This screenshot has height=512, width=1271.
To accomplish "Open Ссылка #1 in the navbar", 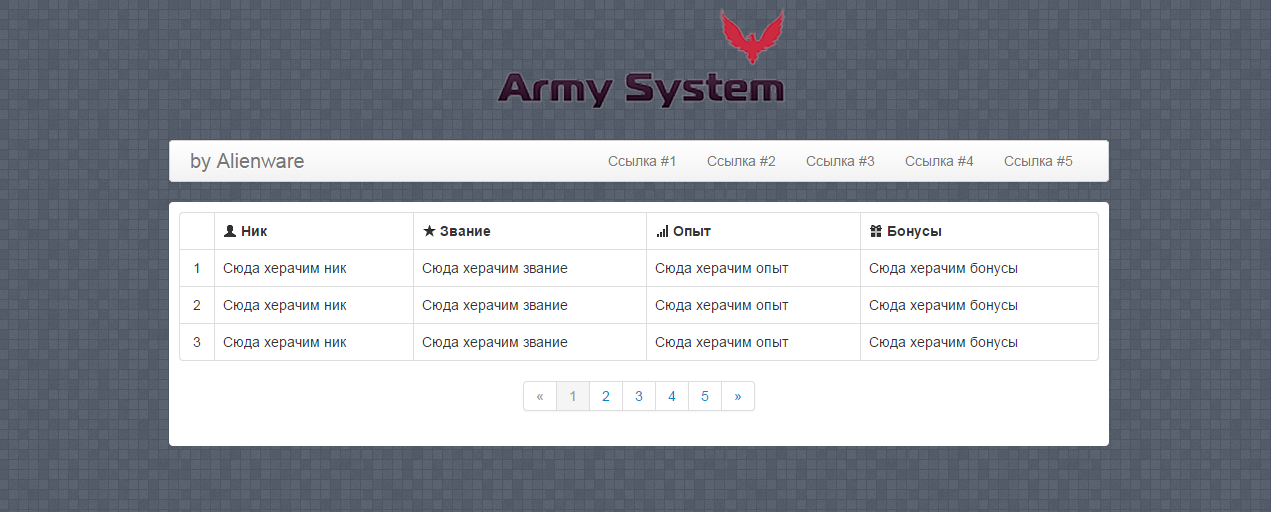I will [642, 161].
